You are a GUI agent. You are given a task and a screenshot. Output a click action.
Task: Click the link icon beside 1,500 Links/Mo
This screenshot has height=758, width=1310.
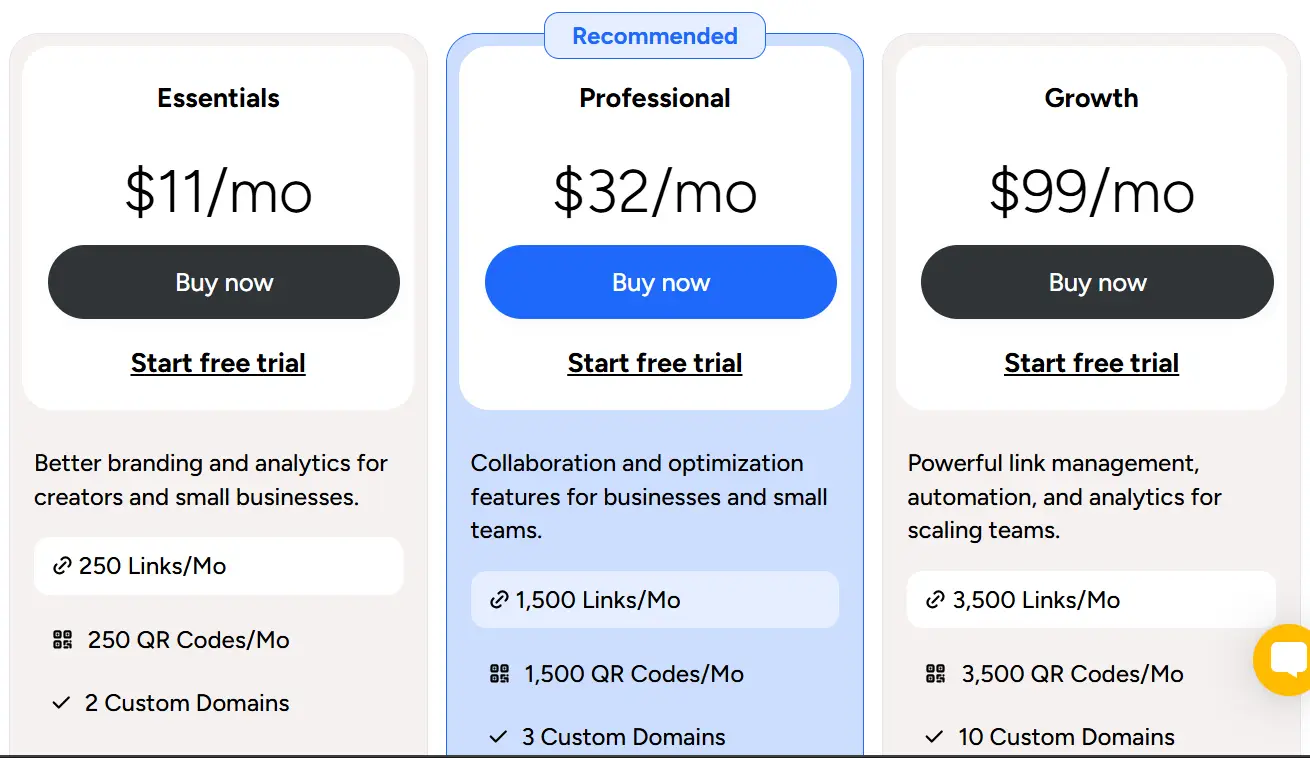tap(499, 600)
